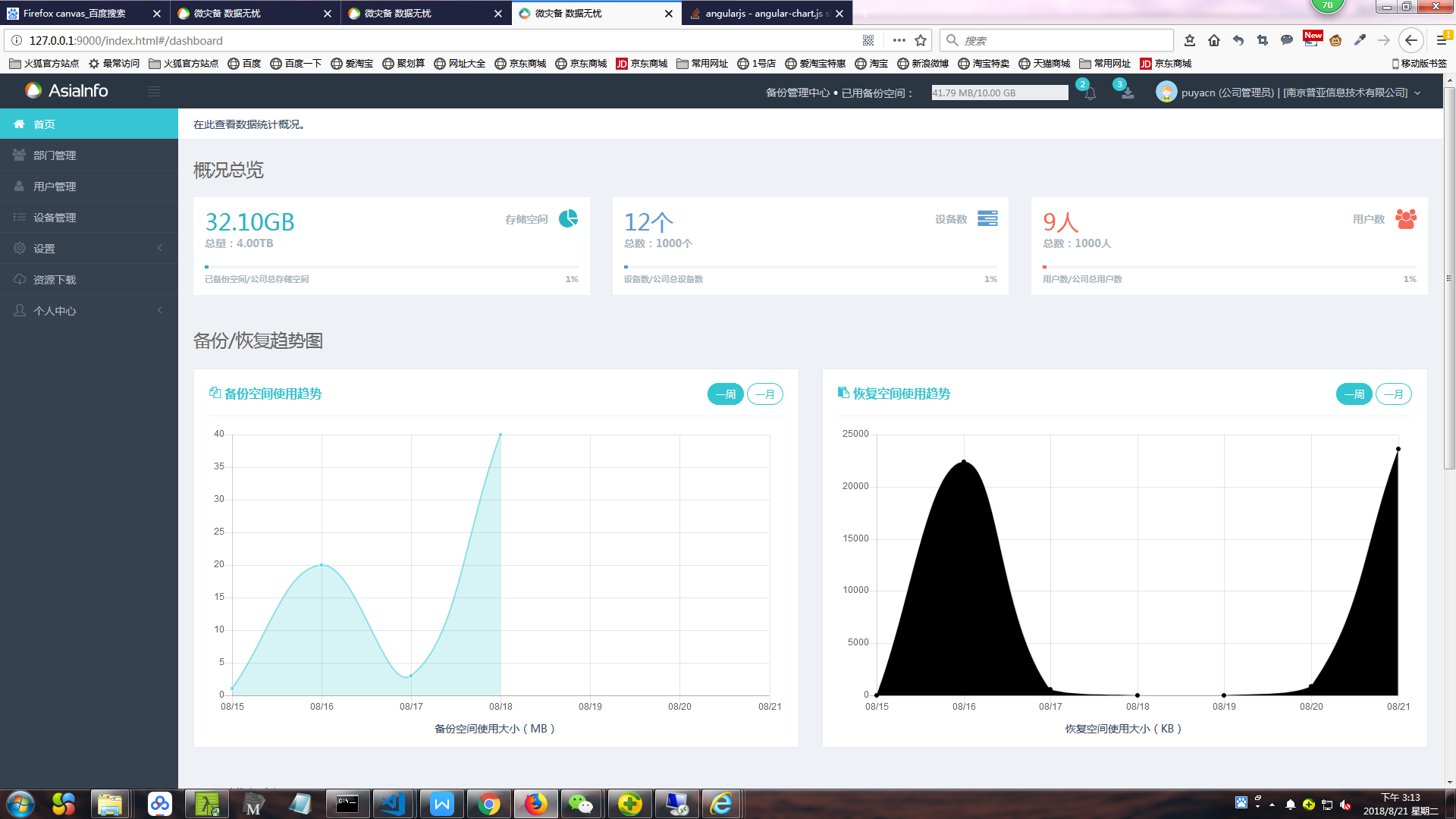Viewport: 1456px width, 819px height.
Task: Click the user count people icon
Action: [1405, 219]
